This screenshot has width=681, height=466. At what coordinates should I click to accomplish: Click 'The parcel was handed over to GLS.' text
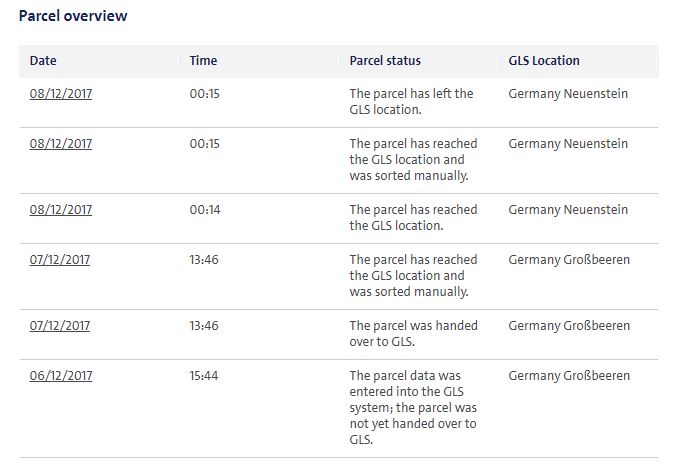(413, 334)
